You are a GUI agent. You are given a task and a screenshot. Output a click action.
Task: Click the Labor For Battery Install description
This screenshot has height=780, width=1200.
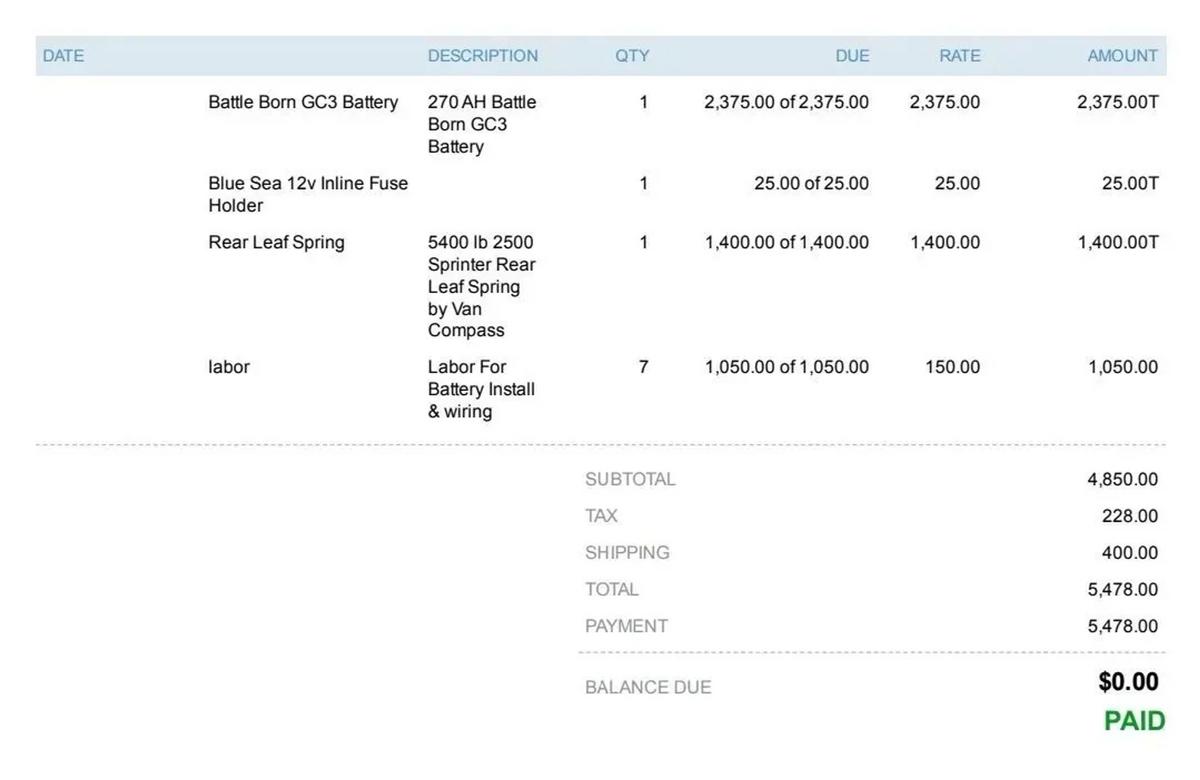(x=481, y=389)
